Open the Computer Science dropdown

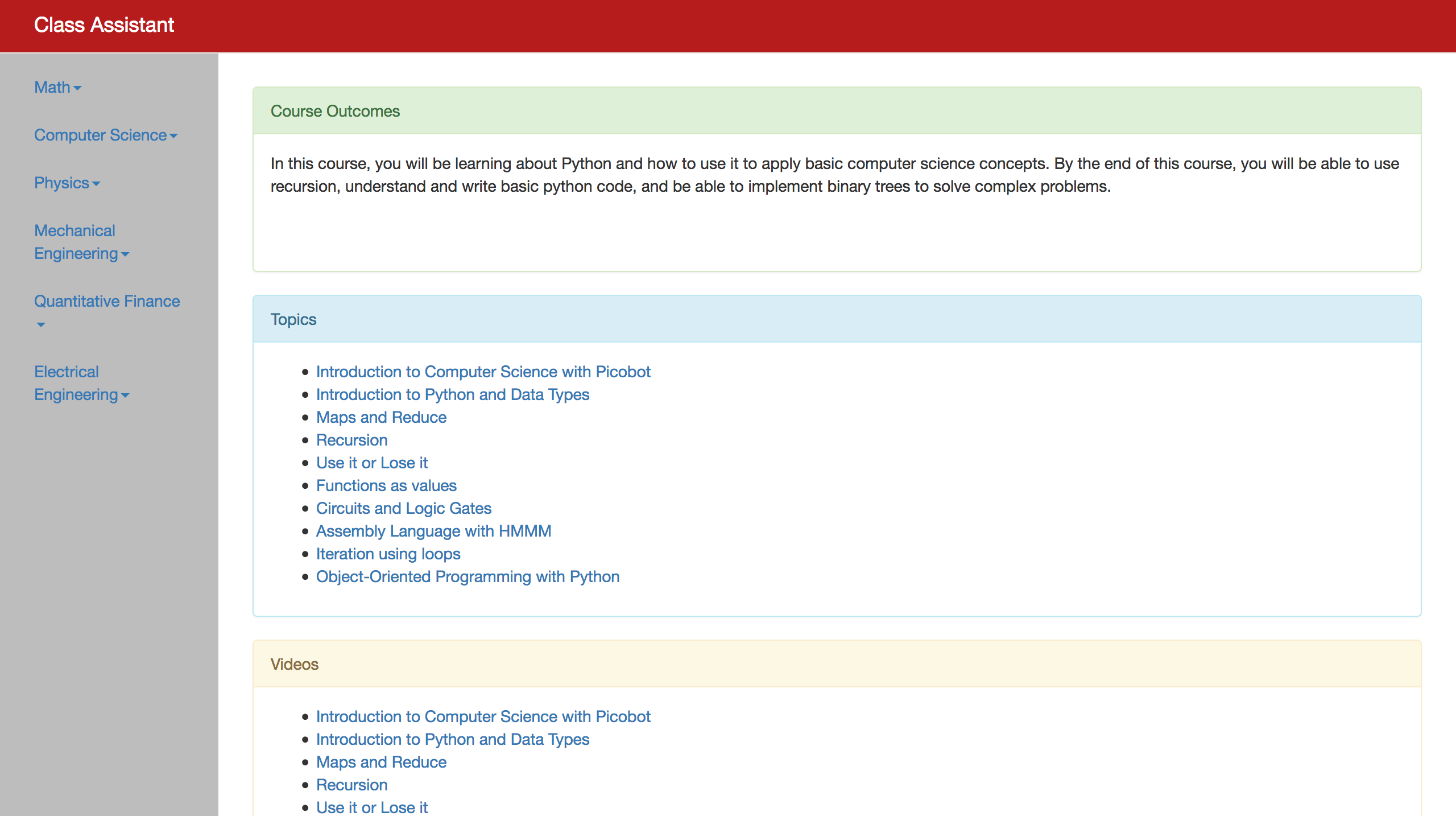[106, 135]
